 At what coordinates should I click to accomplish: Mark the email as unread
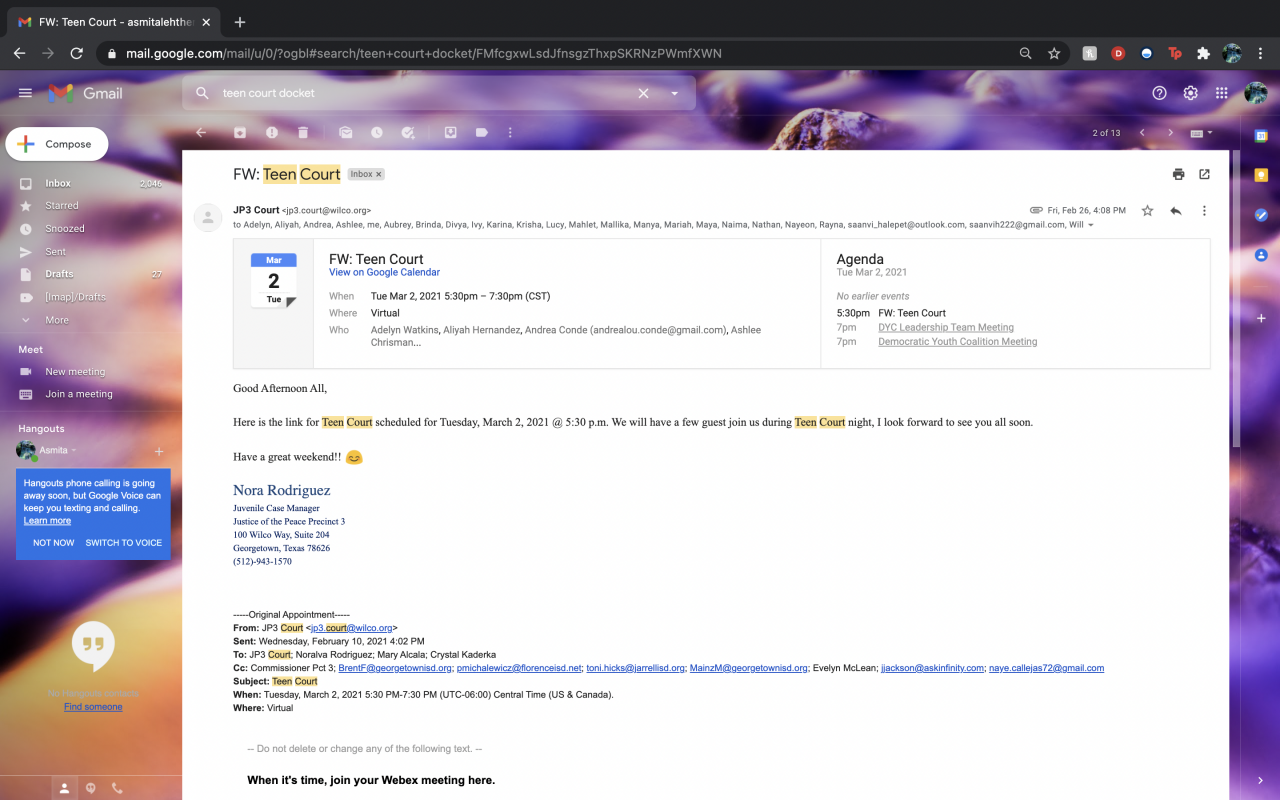click(x=345, y=132)
